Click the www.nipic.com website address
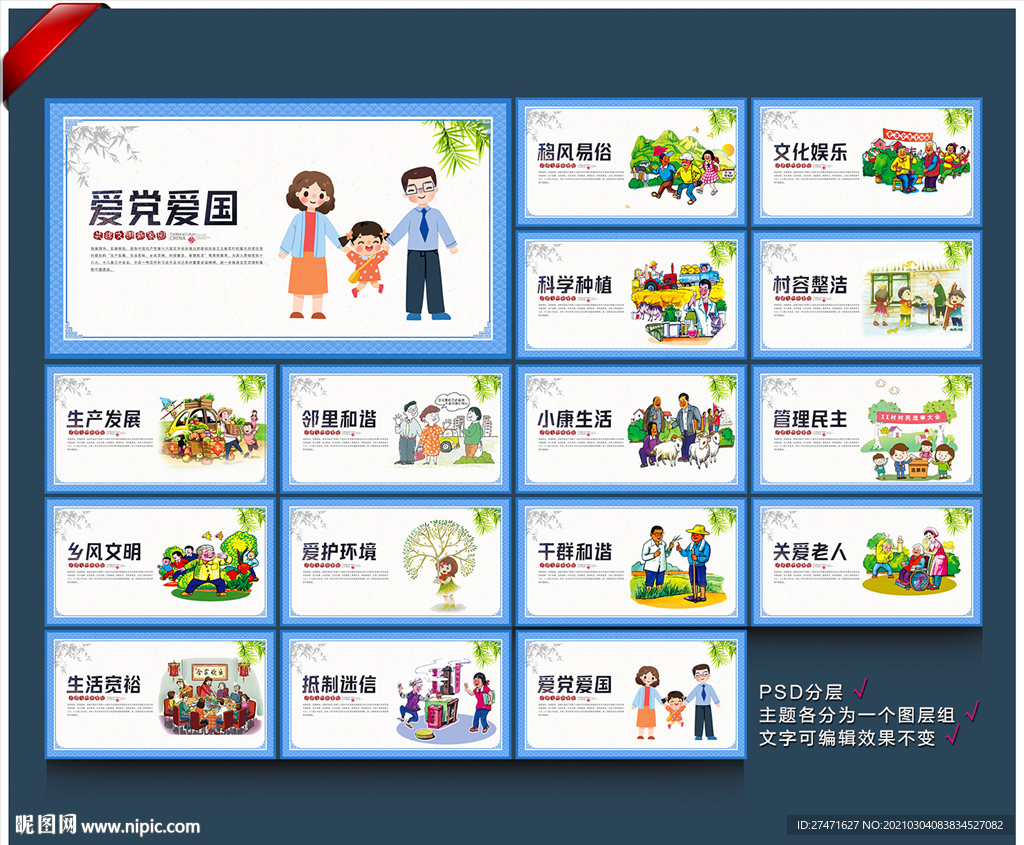 (140, 827)
